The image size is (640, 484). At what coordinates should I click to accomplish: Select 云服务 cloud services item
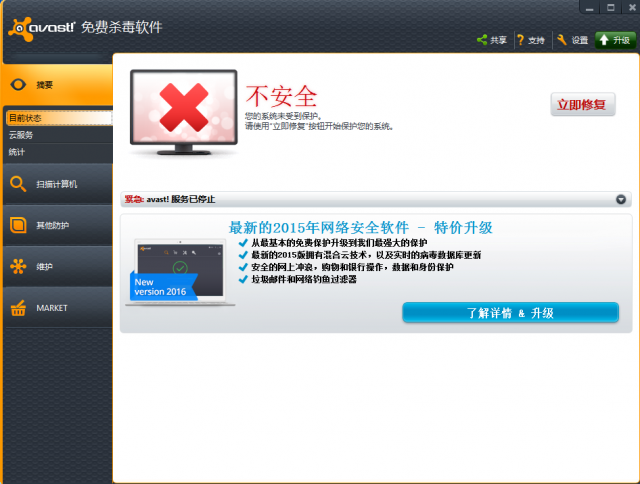coord(59,135)
